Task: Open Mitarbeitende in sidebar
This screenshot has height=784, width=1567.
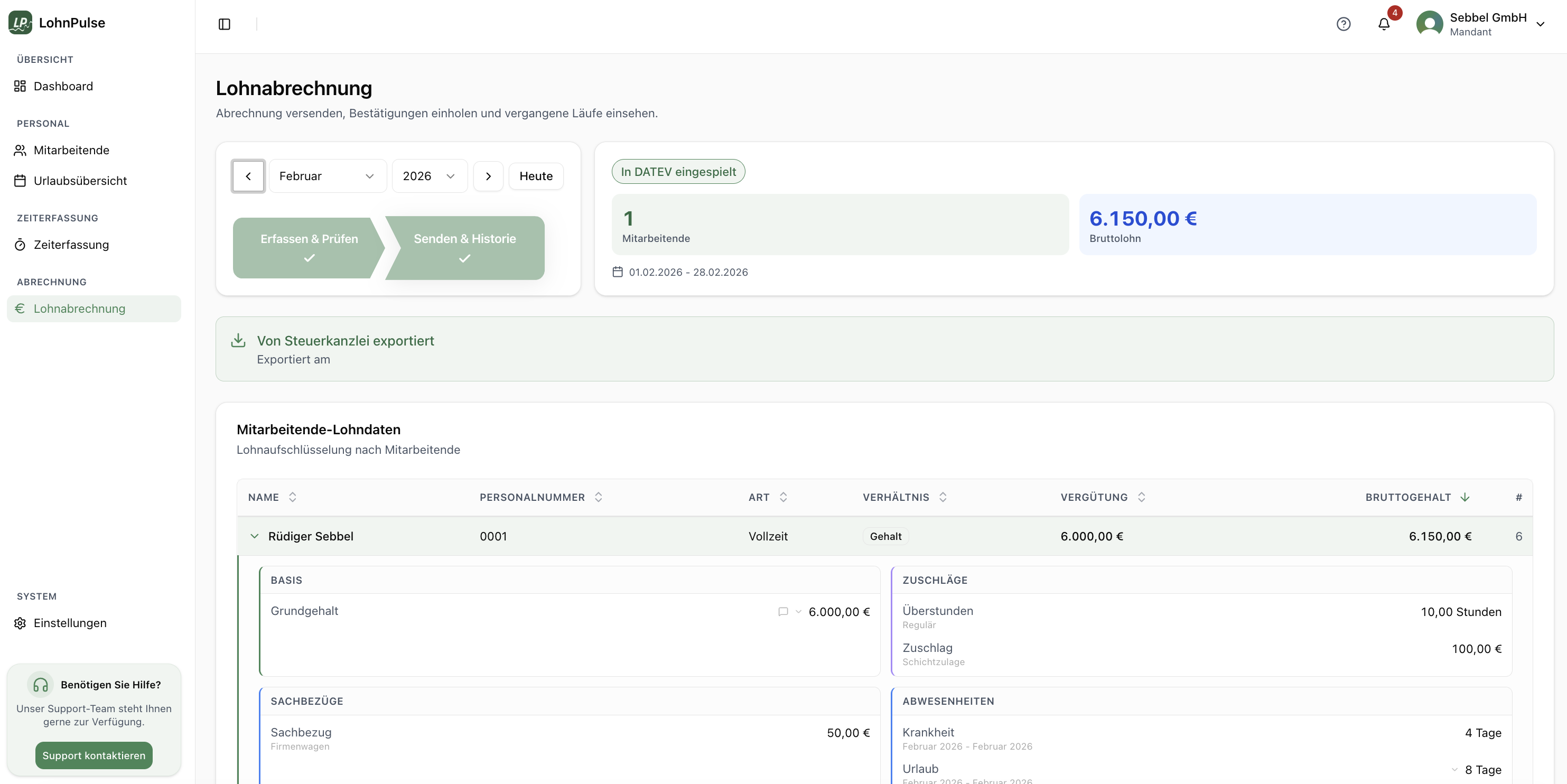Action: [94, 150]
